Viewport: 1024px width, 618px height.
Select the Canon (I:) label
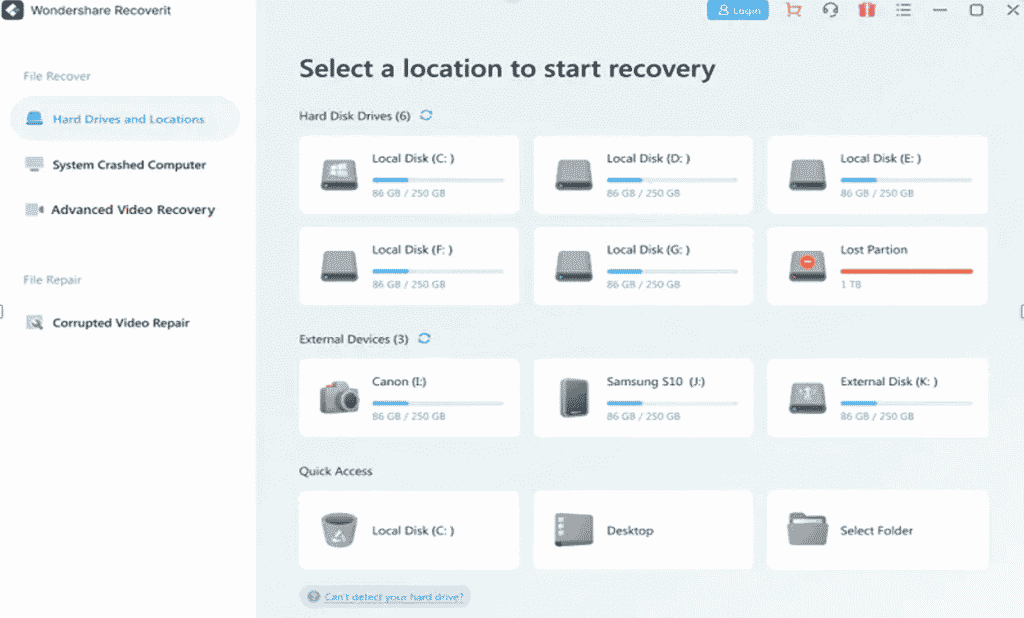pyautogui.click(x=399, y=382)
